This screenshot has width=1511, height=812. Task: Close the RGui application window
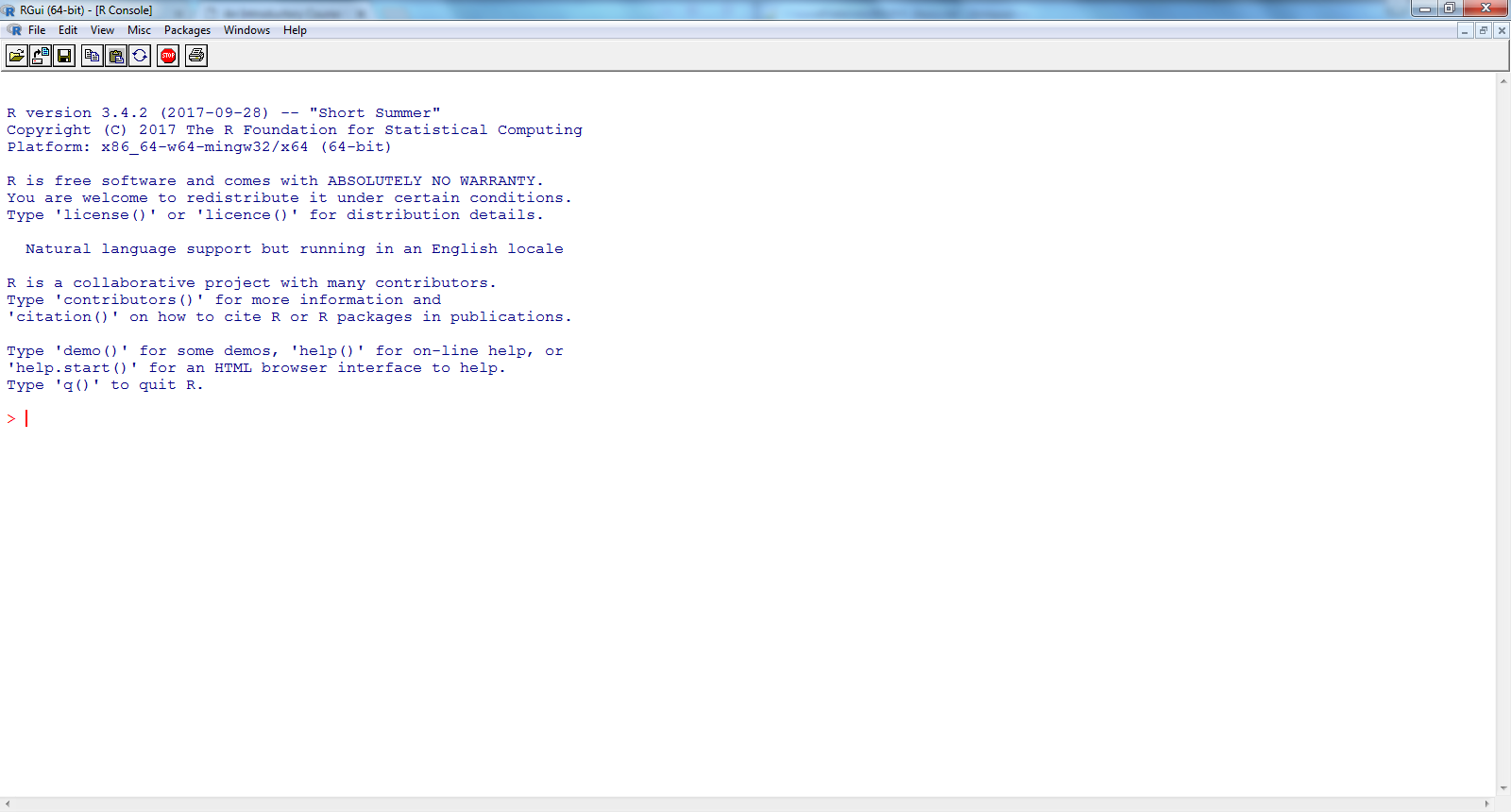click(x=1486, y=8)
